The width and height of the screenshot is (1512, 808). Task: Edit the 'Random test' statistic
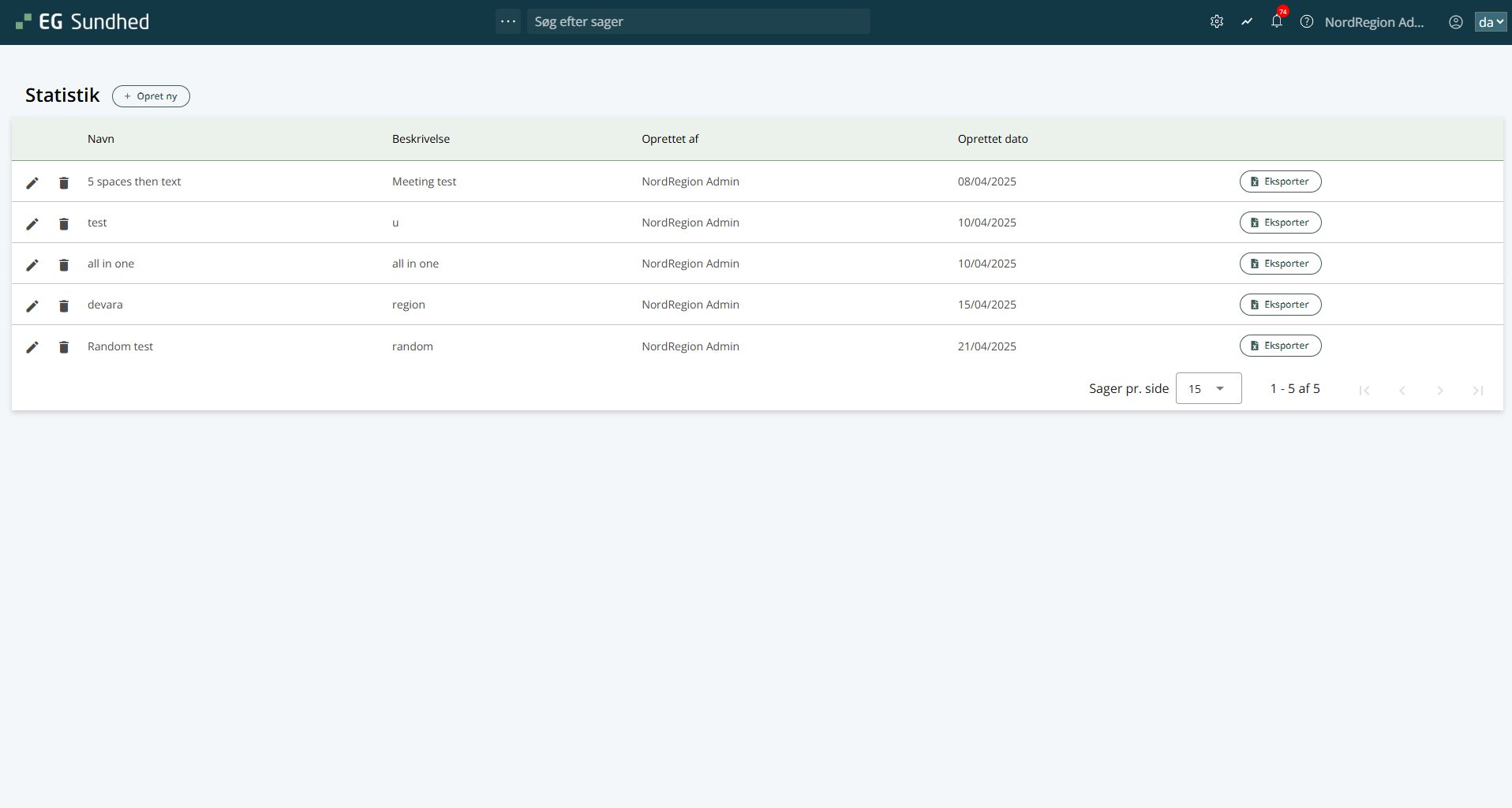pyautogui.click(x=32, y=347)
